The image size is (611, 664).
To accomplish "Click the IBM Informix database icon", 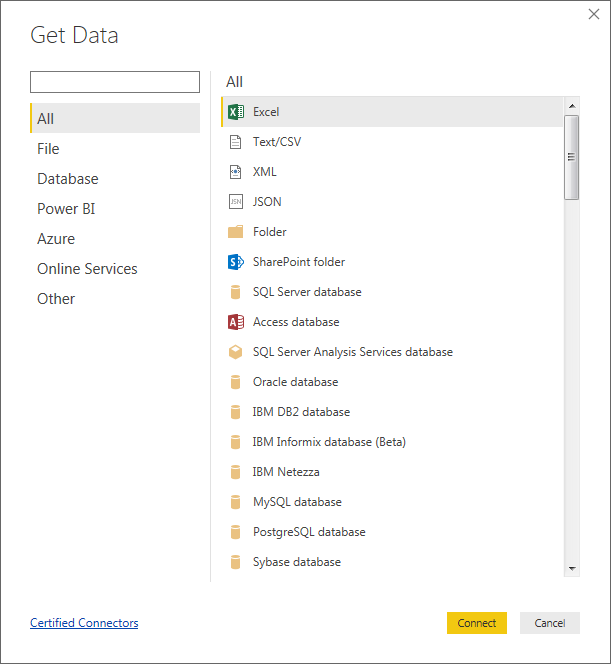I will coord(235,442).
